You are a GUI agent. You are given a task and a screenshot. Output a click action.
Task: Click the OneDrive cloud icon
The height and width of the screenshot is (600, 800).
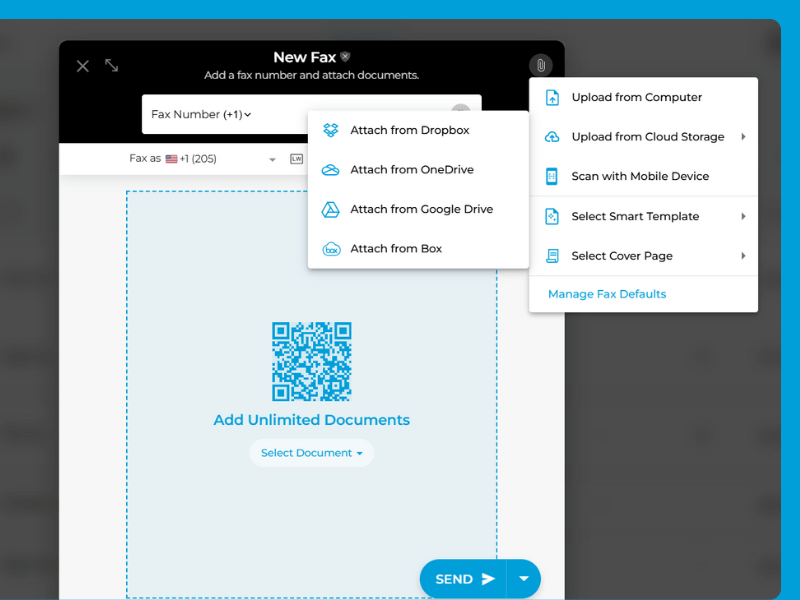pos(331,169)
